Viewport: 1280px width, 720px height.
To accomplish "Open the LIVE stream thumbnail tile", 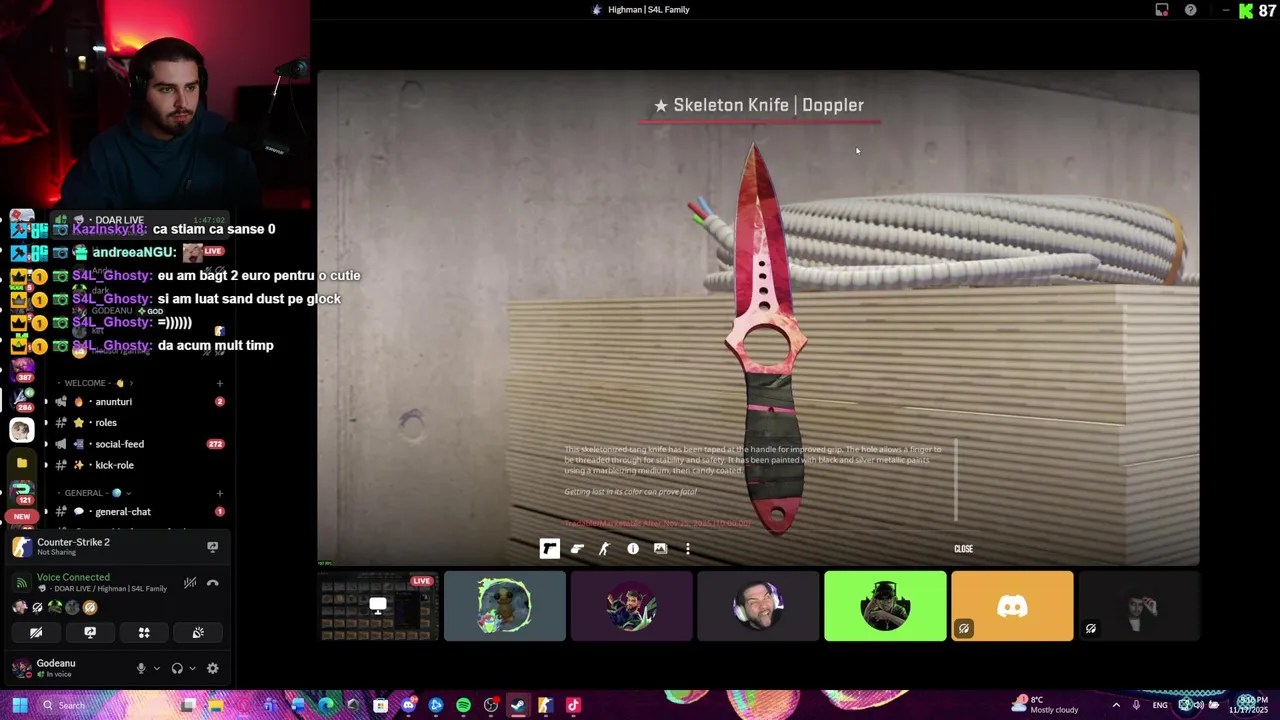I will (378, 605).
